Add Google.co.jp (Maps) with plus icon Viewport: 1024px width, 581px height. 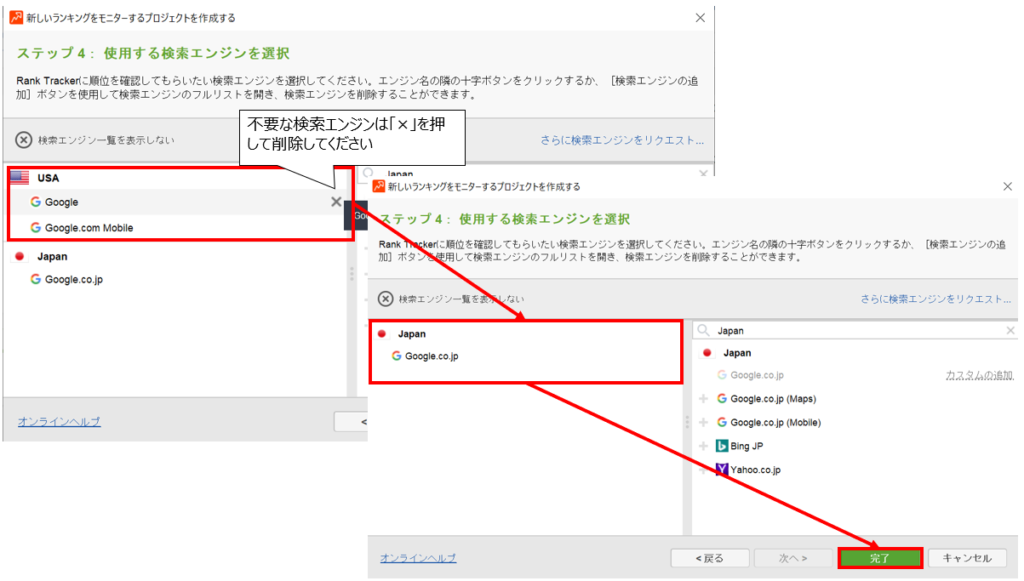703,399
